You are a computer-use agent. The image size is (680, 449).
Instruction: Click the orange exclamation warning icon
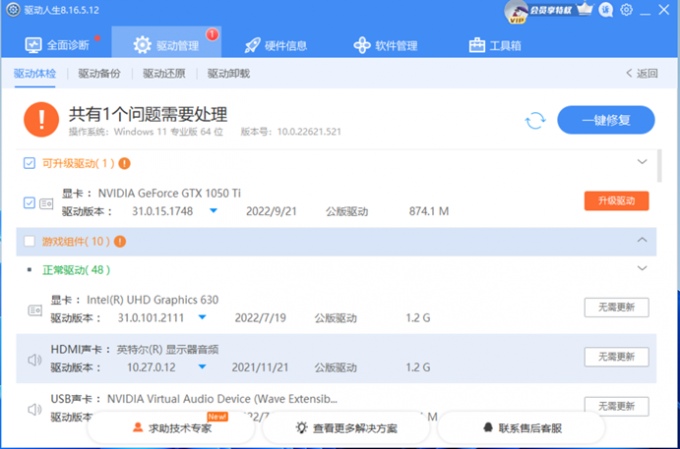(41, 119)
